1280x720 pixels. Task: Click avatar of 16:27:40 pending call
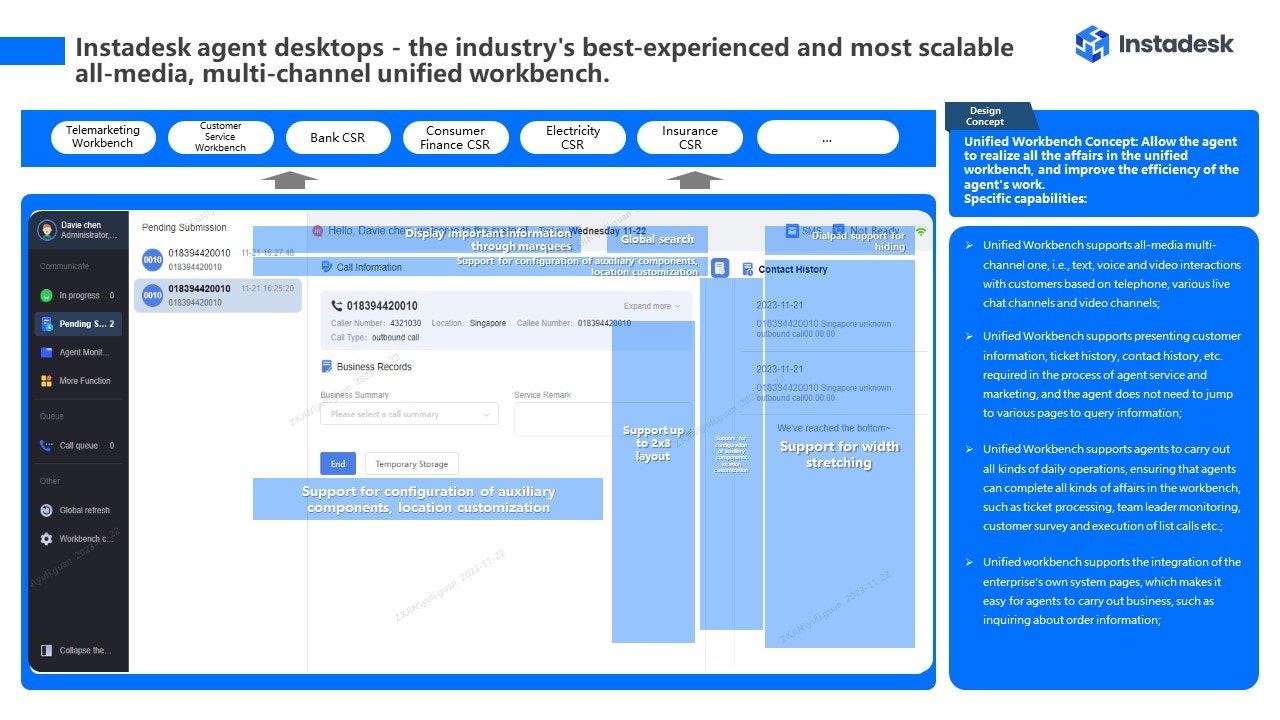(152, 260)
